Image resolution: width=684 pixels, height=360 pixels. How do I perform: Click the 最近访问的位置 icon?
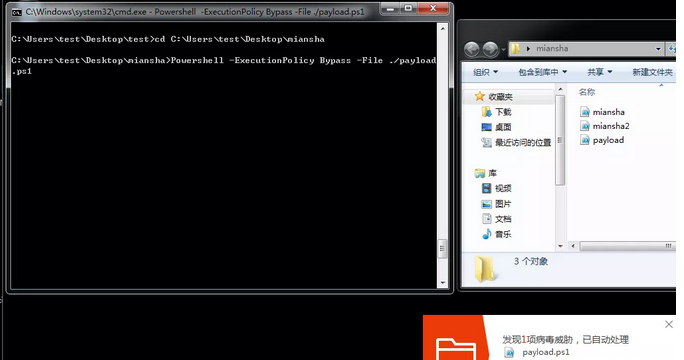point(487,143)
